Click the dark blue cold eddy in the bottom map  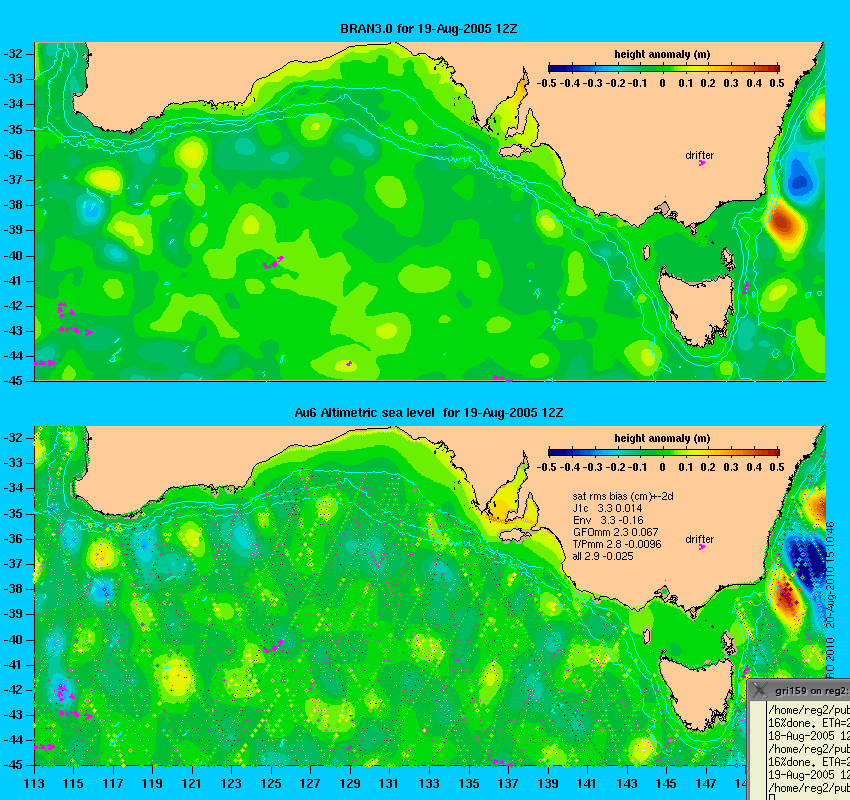pyautogui.click(x=808, y=561)
